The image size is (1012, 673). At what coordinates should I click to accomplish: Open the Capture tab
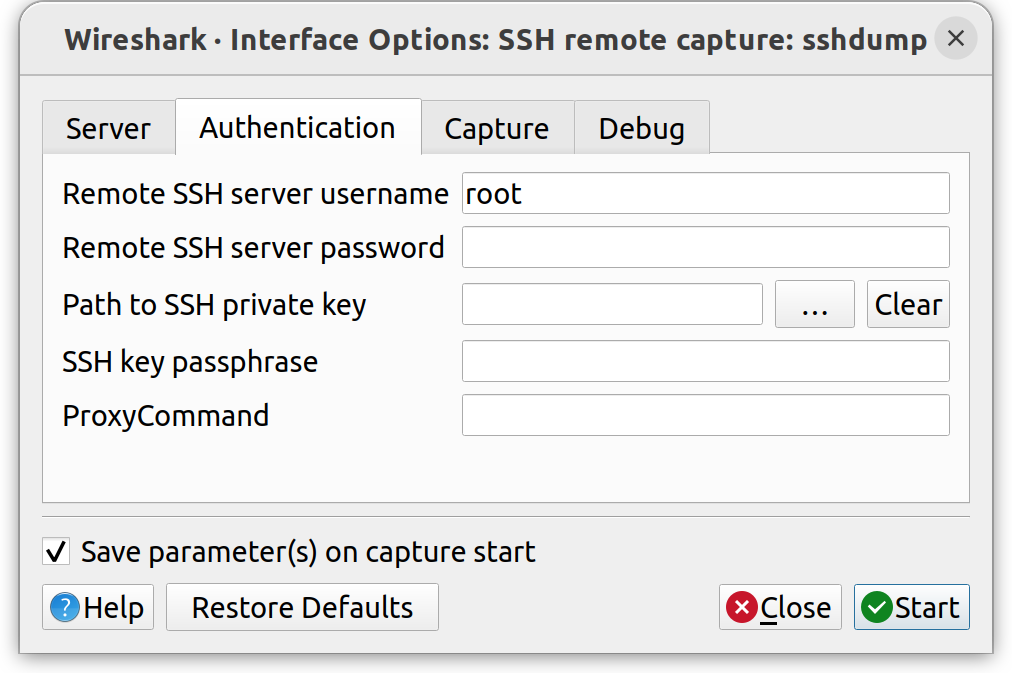(496, 129)
